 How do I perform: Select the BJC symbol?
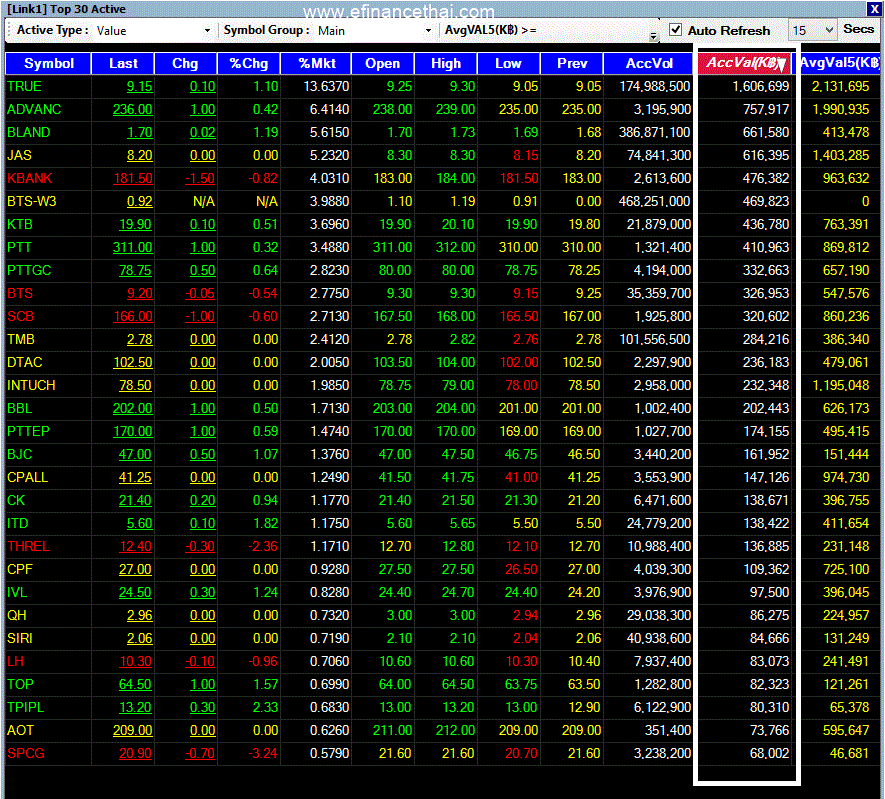coord(20,454)
